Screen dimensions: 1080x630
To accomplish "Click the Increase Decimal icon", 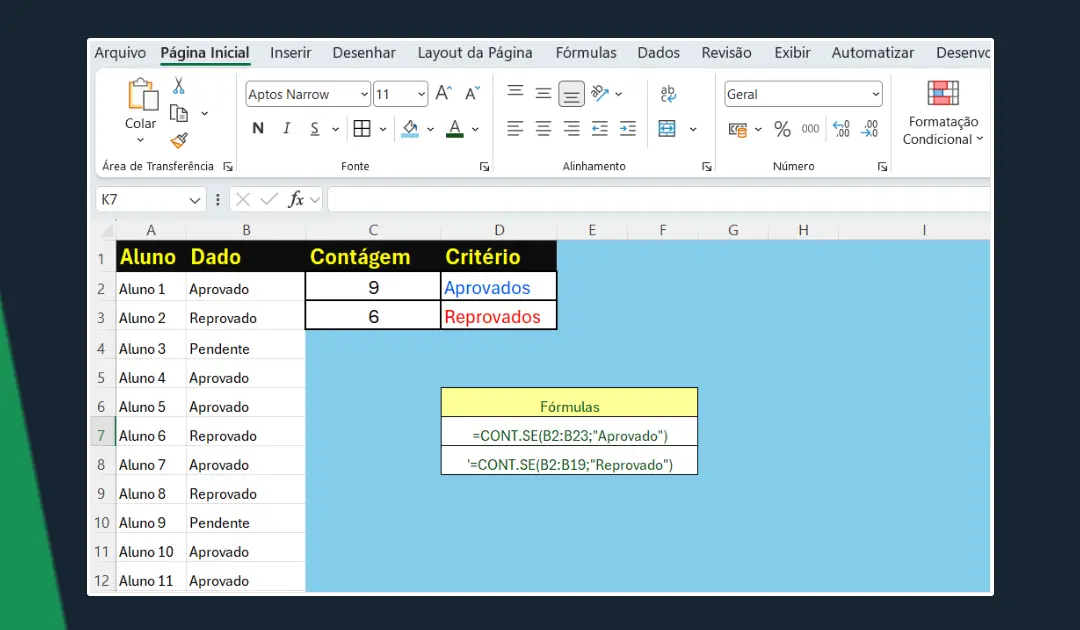I will coord(841,129).
